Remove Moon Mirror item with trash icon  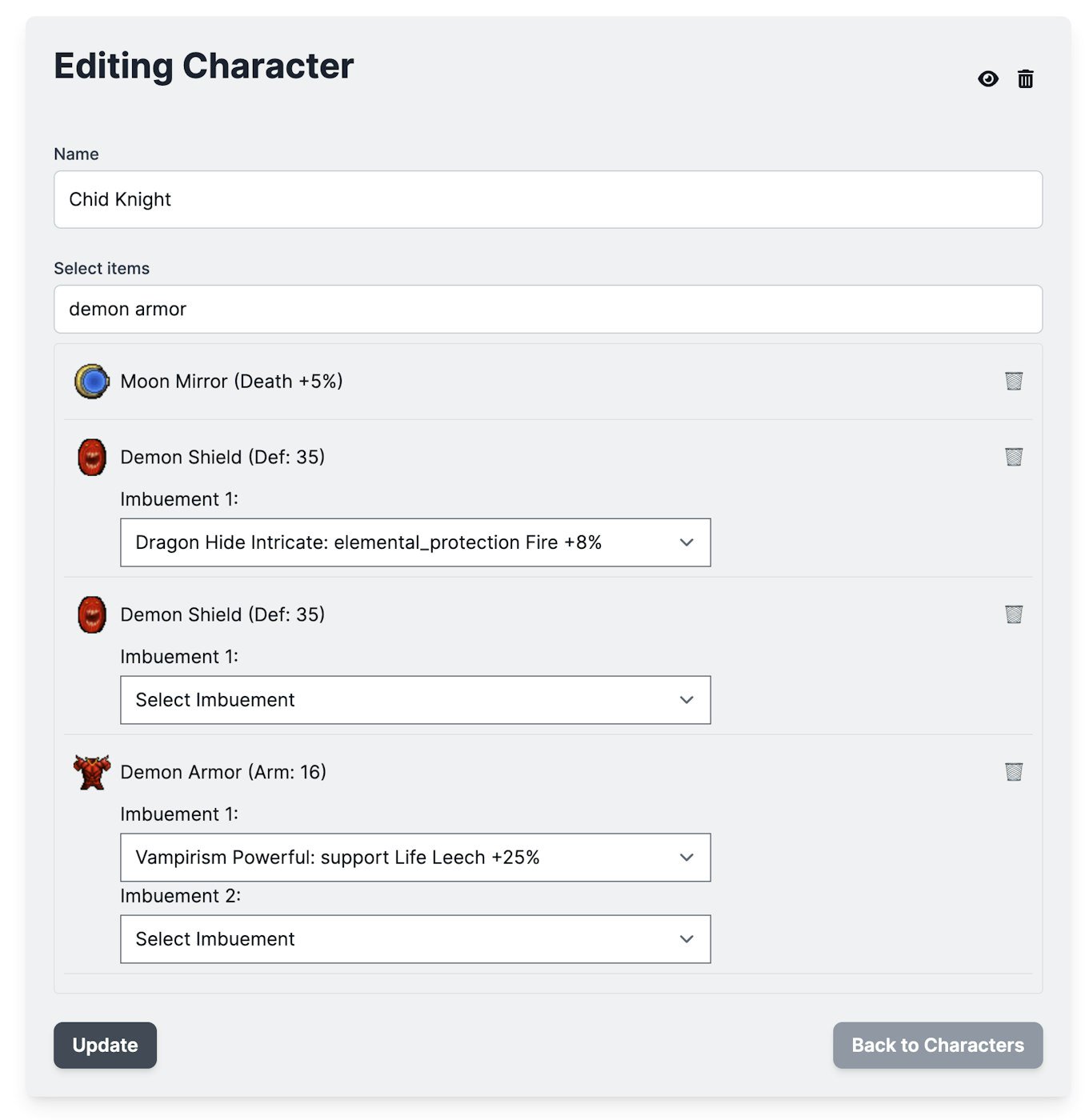pyautogui.click(x=1014, y=381)
